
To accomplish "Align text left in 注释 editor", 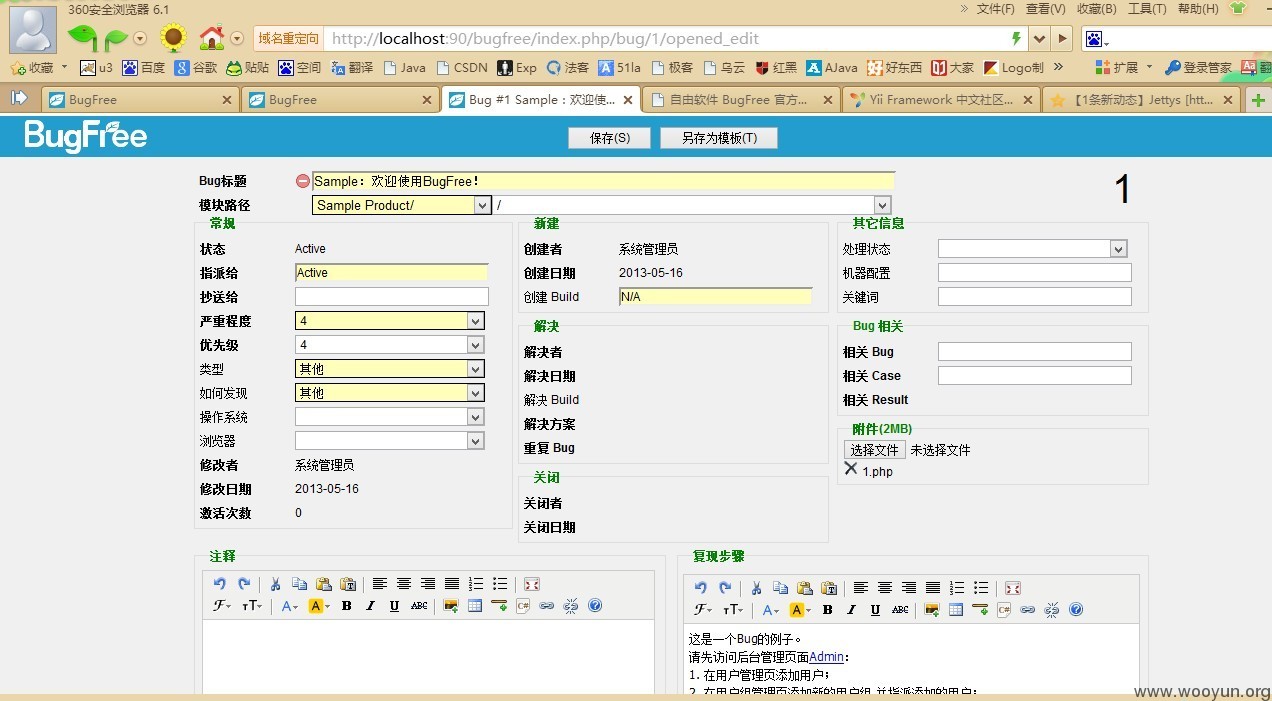I will point(379,584).
